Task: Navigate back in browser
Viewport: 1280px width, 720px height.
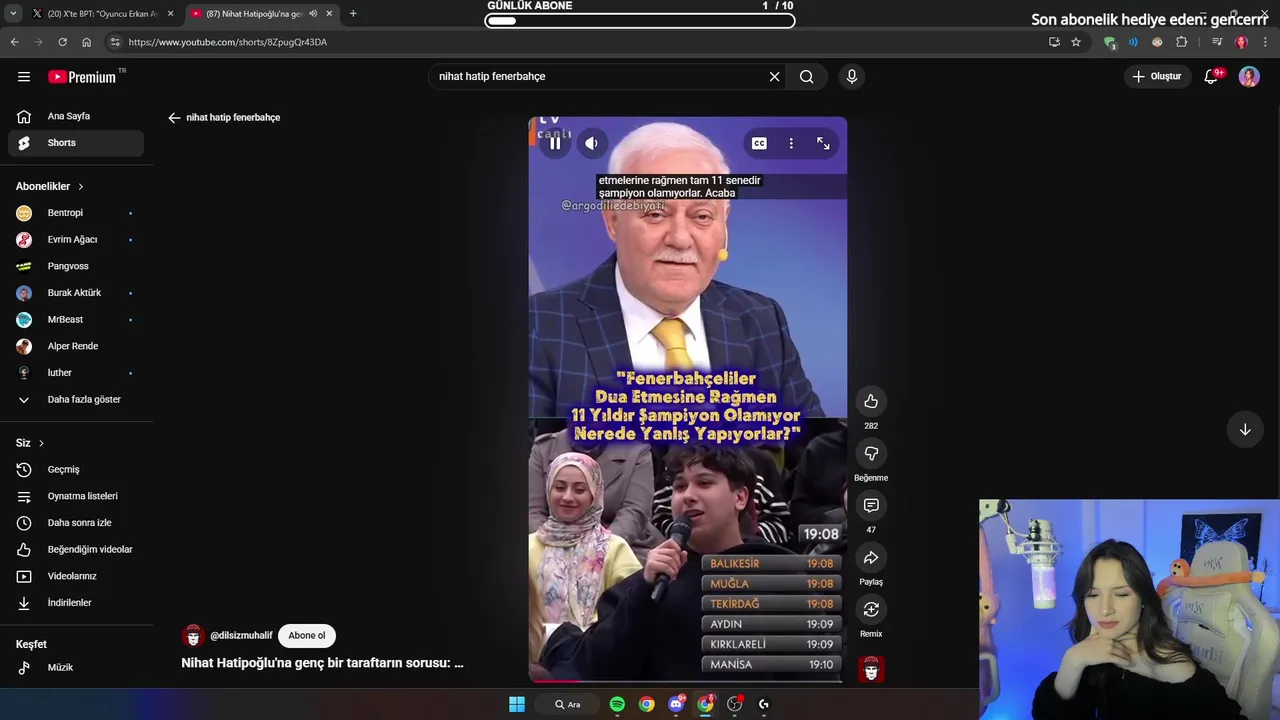Action: point(14,42)
